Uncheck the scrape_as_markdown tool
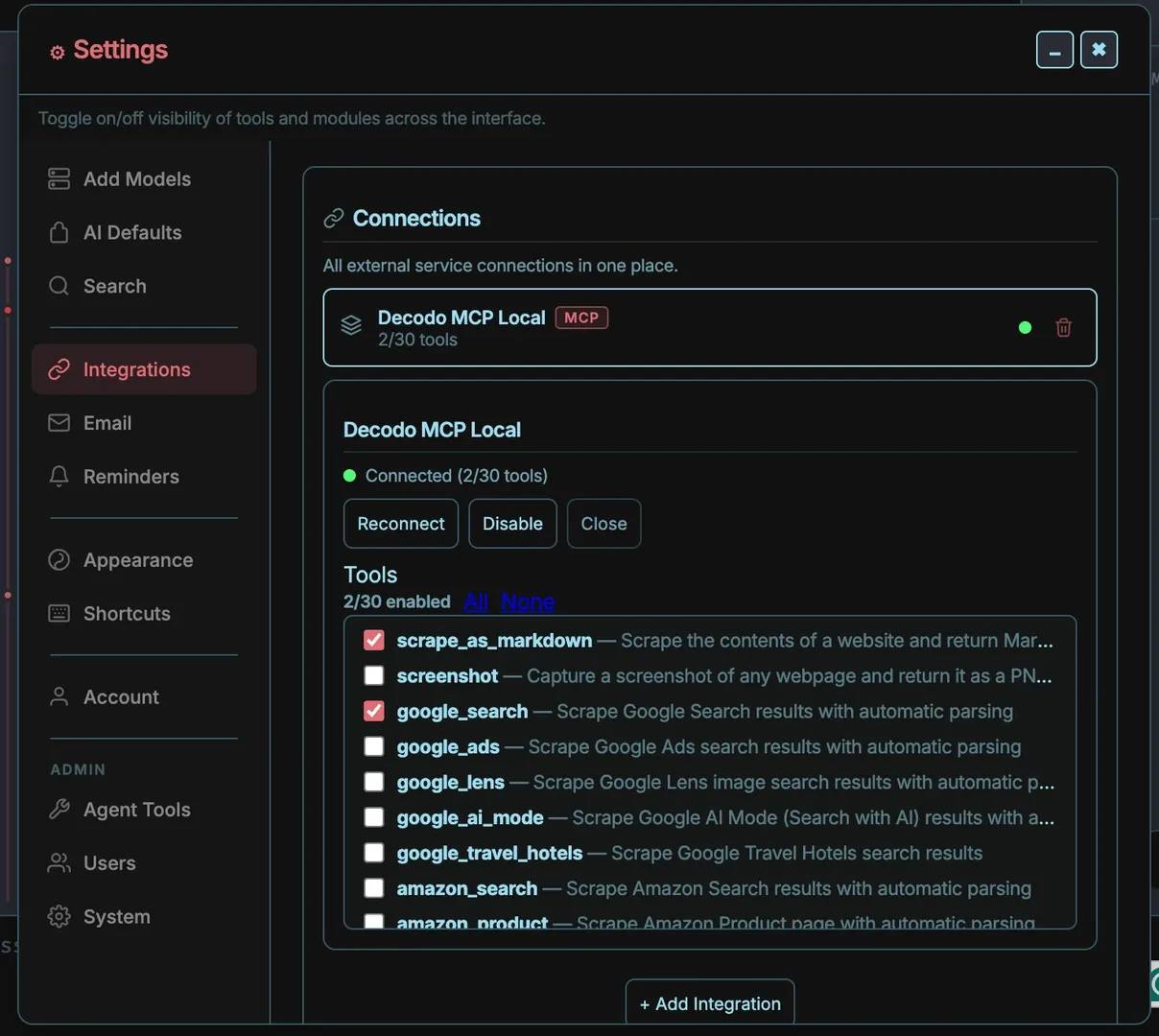This screenshot has width=1159, height=1036. click(374, 640)
